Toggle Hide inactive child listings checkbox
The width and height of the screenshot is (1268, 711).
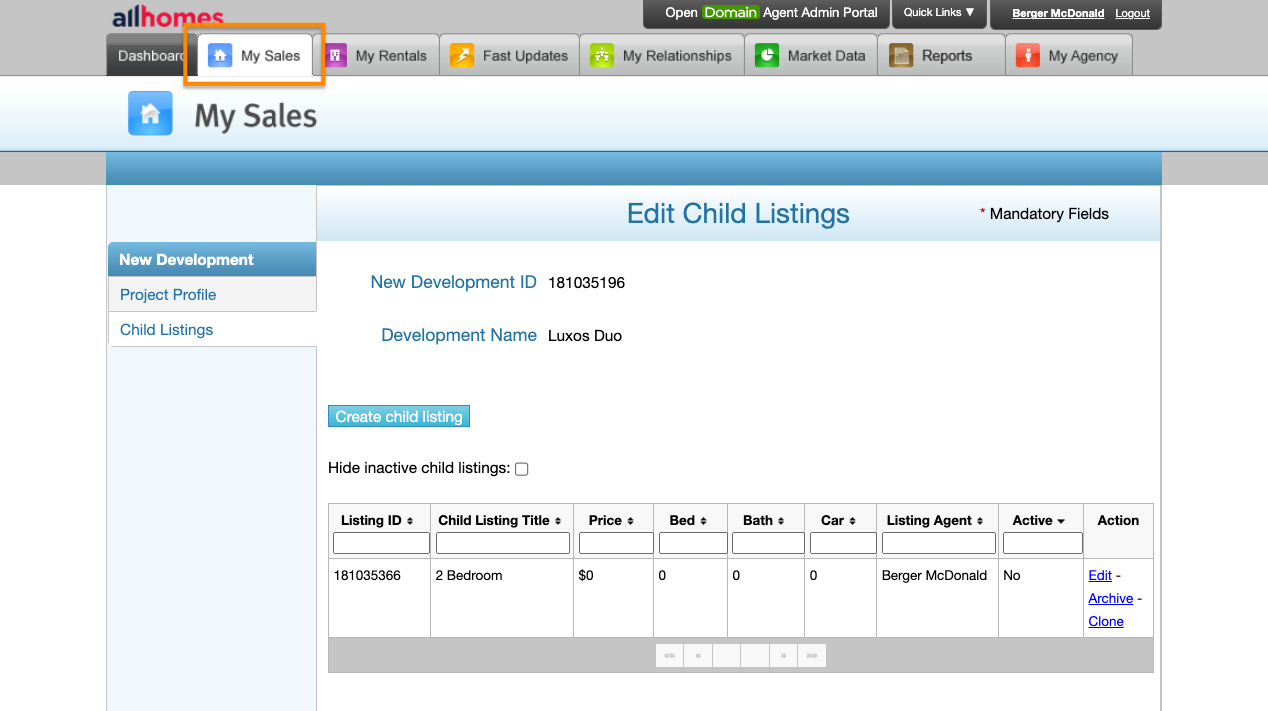[x=521, y=469]
